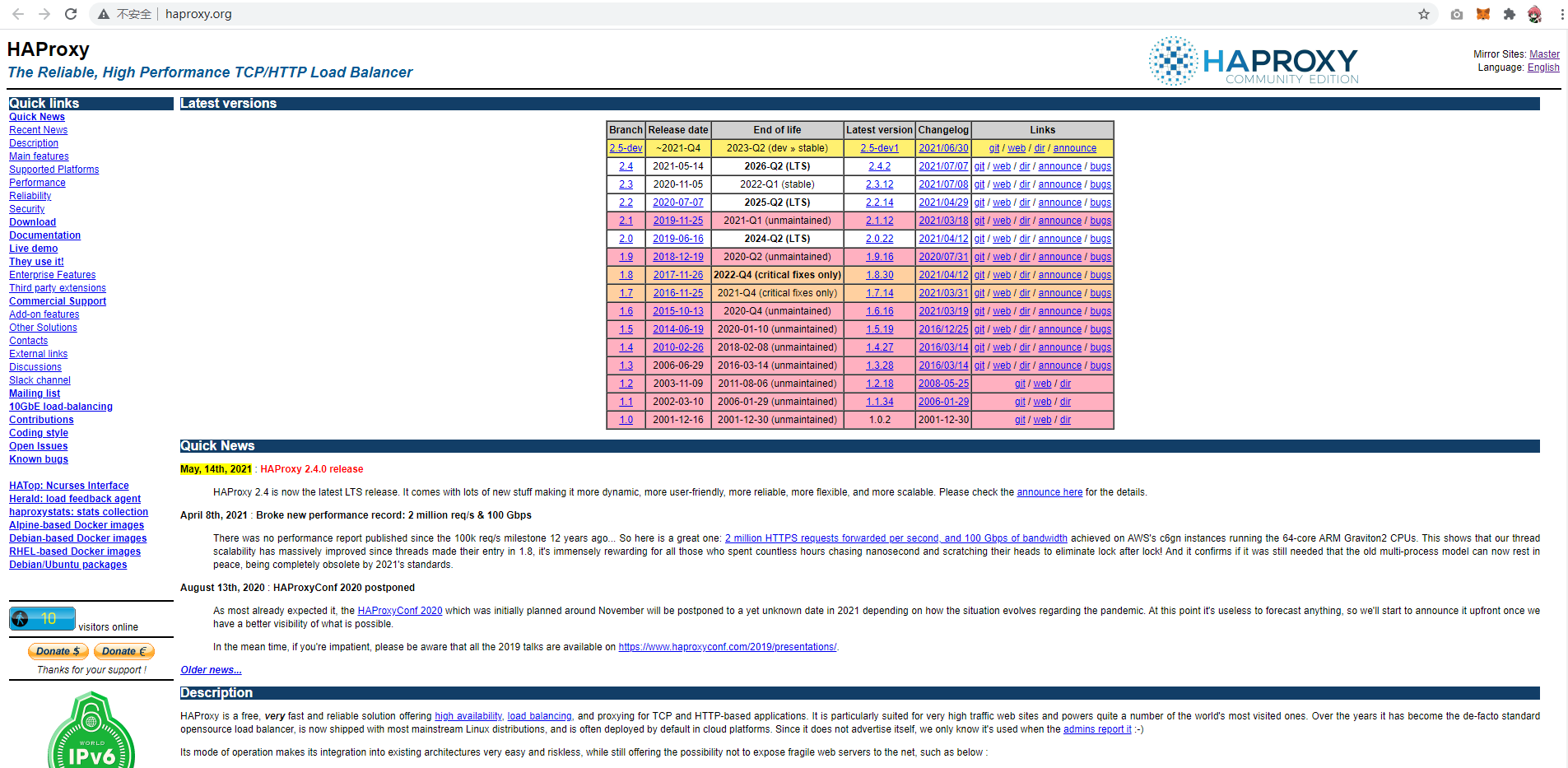Click the HAProxy Community Edition logo
1568x768 pixels.
pos(1253,61)
